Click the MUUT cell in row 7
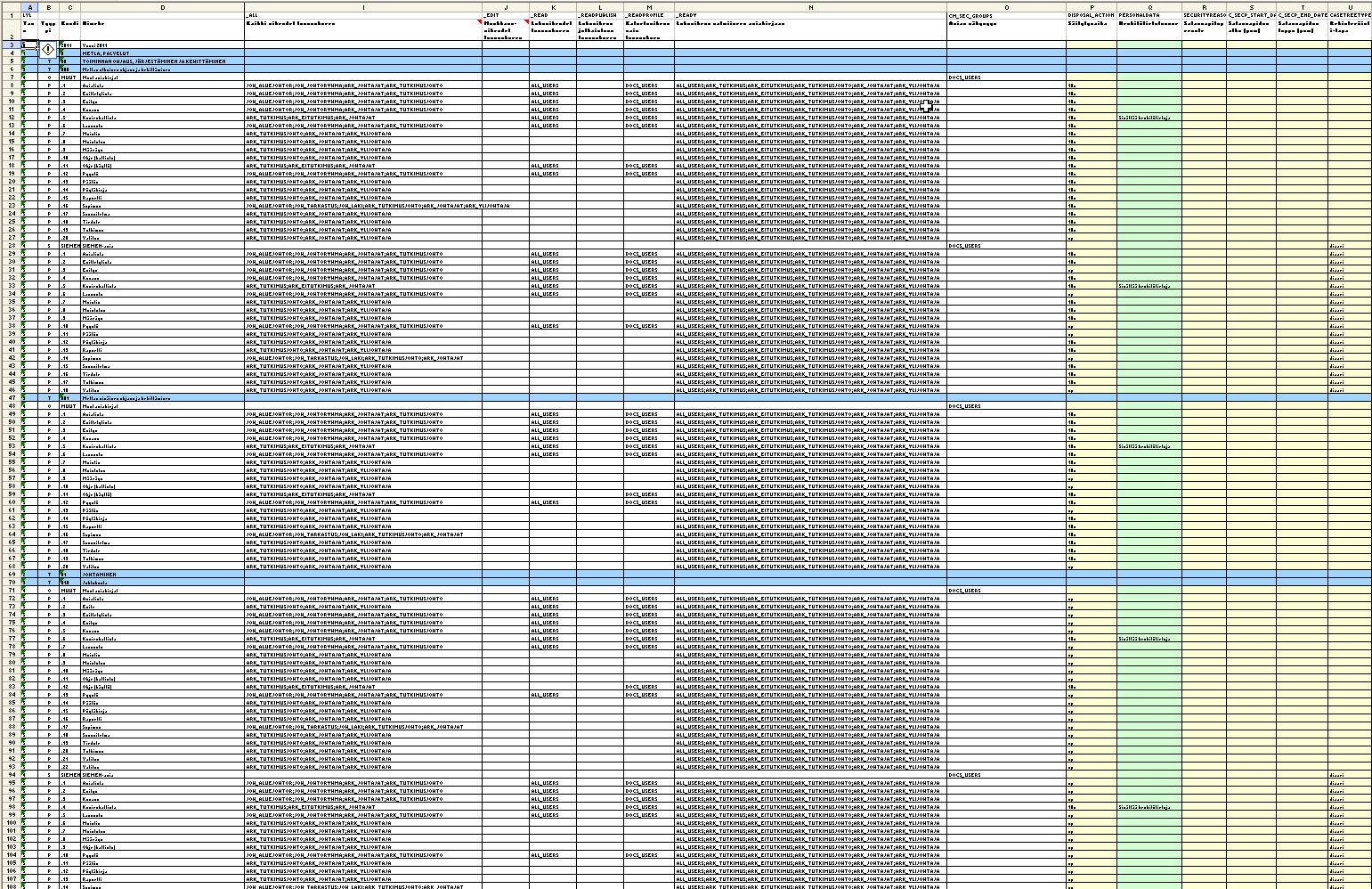Image resolution: width=1372 pixels, height=889 pixels. pyautogui.click(x=70, y=77)
